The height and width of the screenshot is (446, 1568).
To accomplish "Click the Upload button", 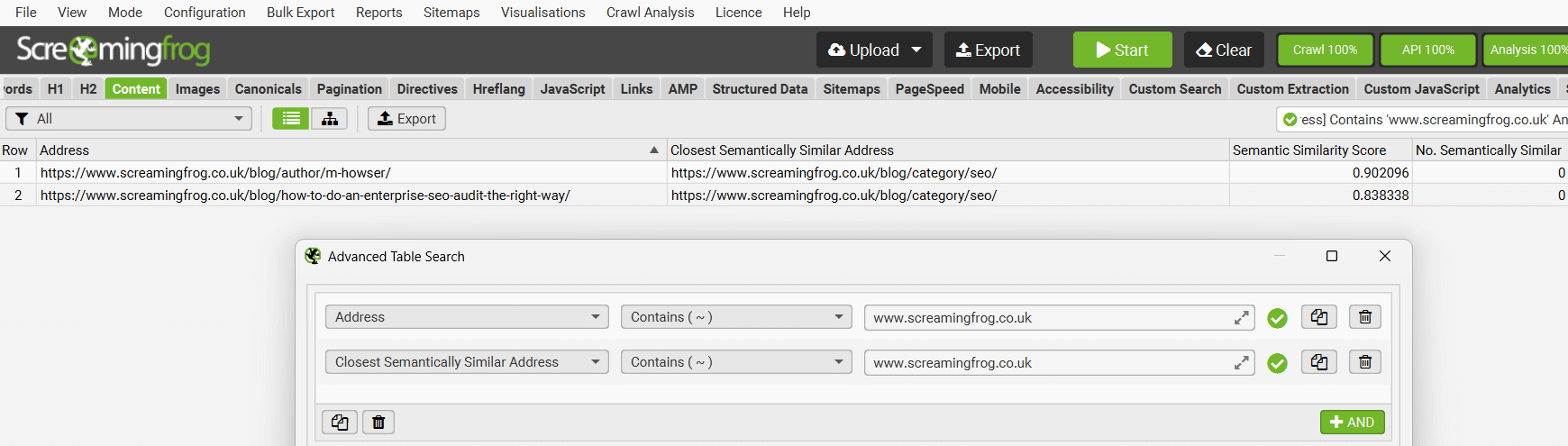I will [x=863, y=50].
